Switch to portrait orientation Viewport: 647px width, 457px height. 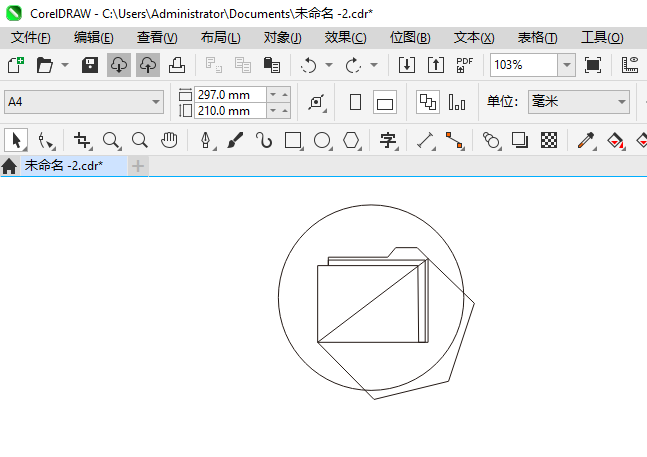tap(355, 102)
